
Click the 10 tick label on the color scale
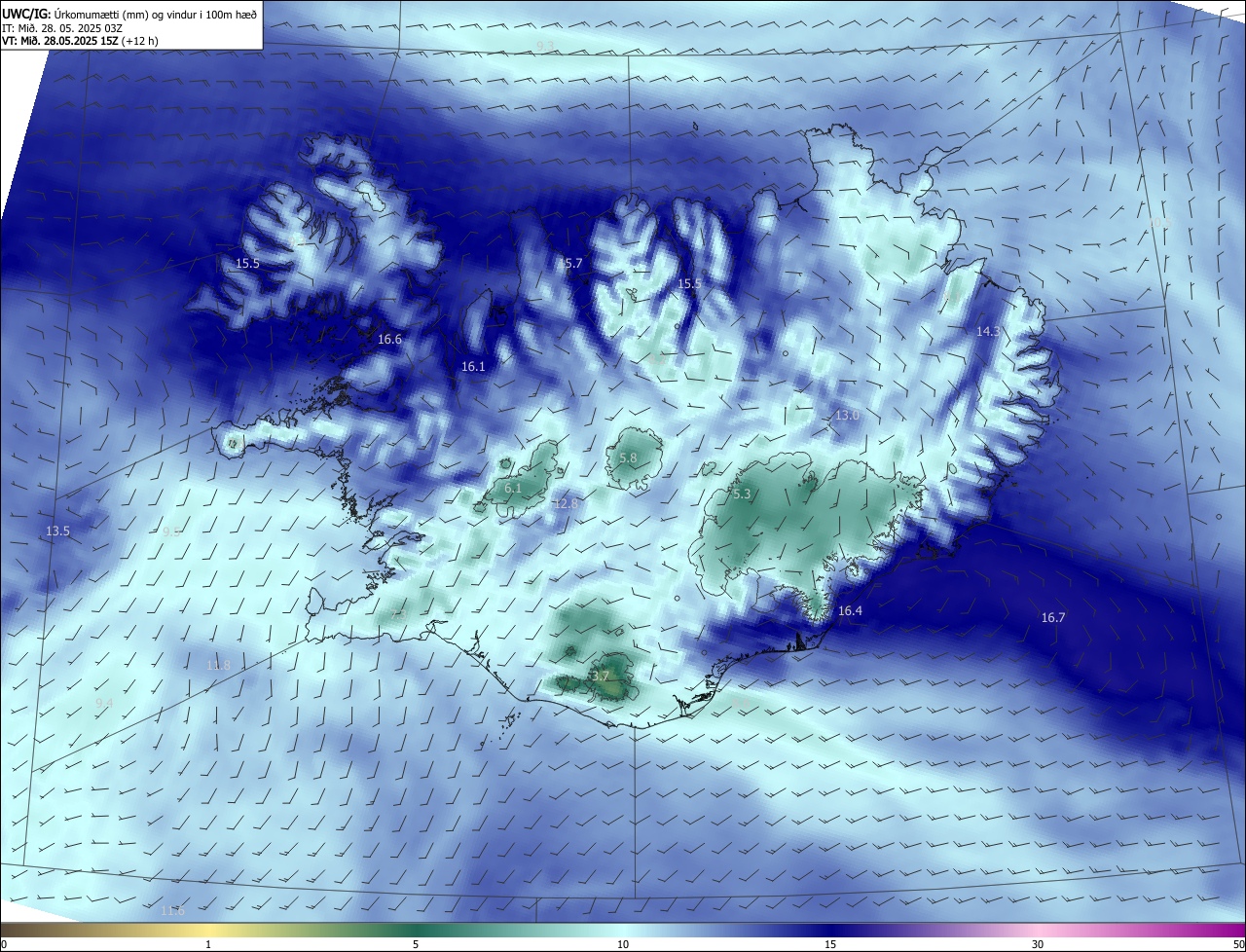(x=623, y=944)
